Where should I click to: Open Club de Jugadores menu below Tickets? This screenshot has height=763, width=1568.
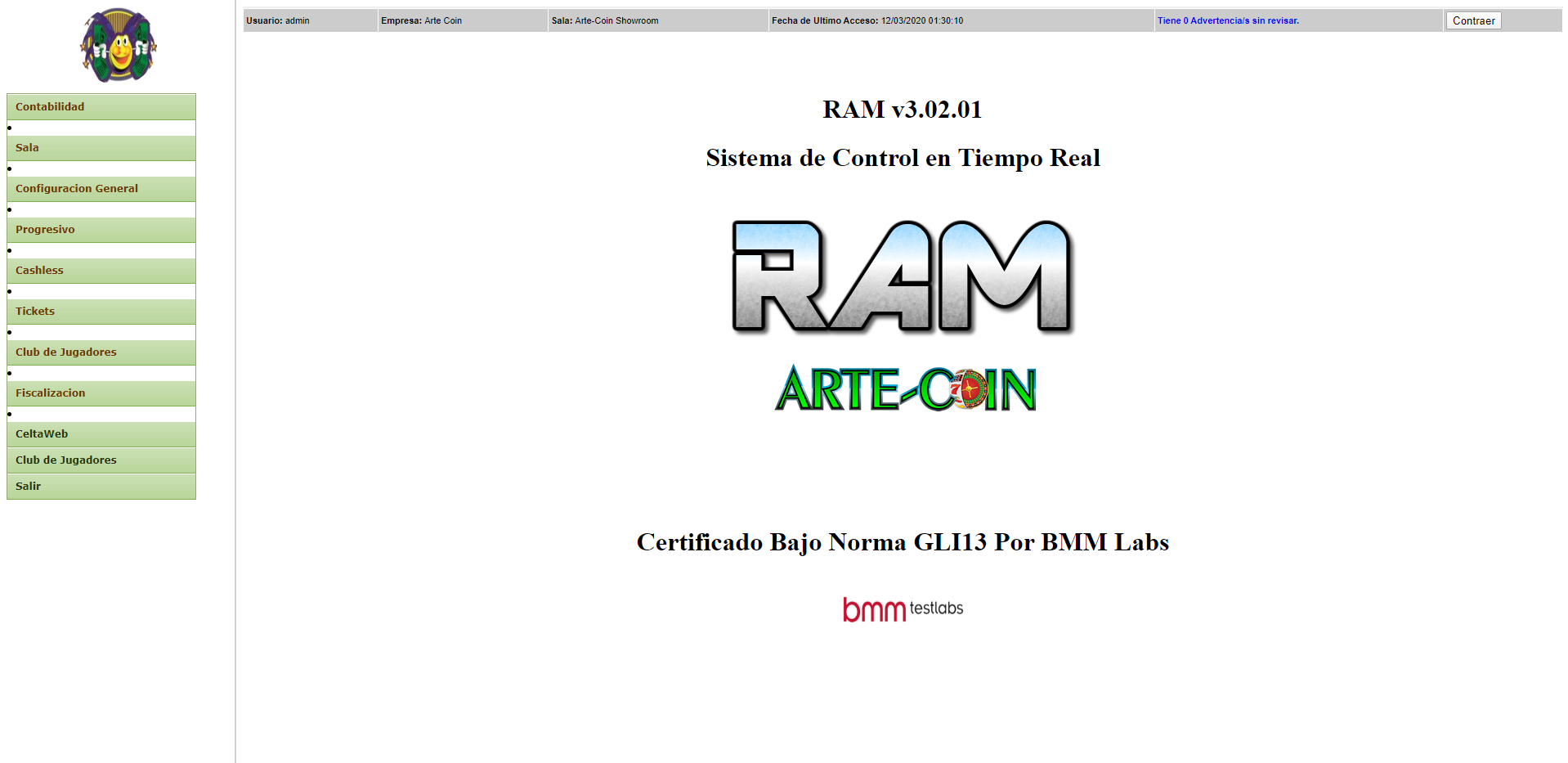pyautogui.click(x=101, y=352)
